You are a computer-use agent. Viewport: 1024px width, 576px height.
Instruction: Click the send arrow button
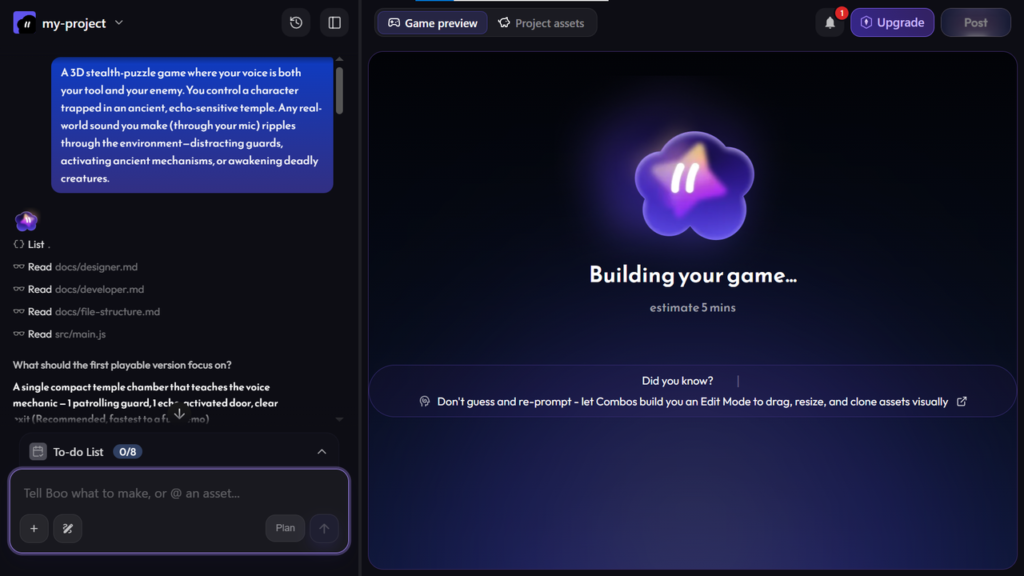[324, 528]
